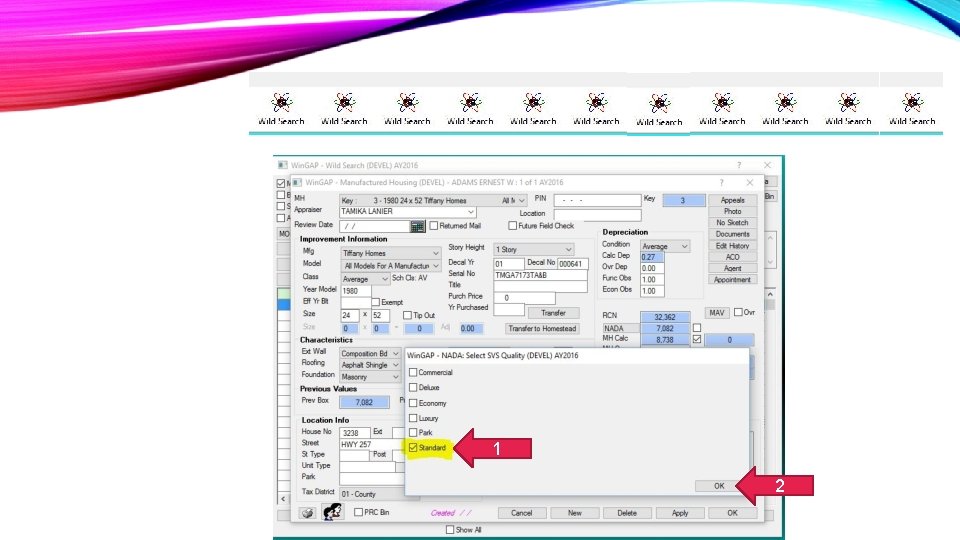This screenshot has width=960, height=540.
Task: Check the PRC Bin checkbox
Action: (359, 512)
